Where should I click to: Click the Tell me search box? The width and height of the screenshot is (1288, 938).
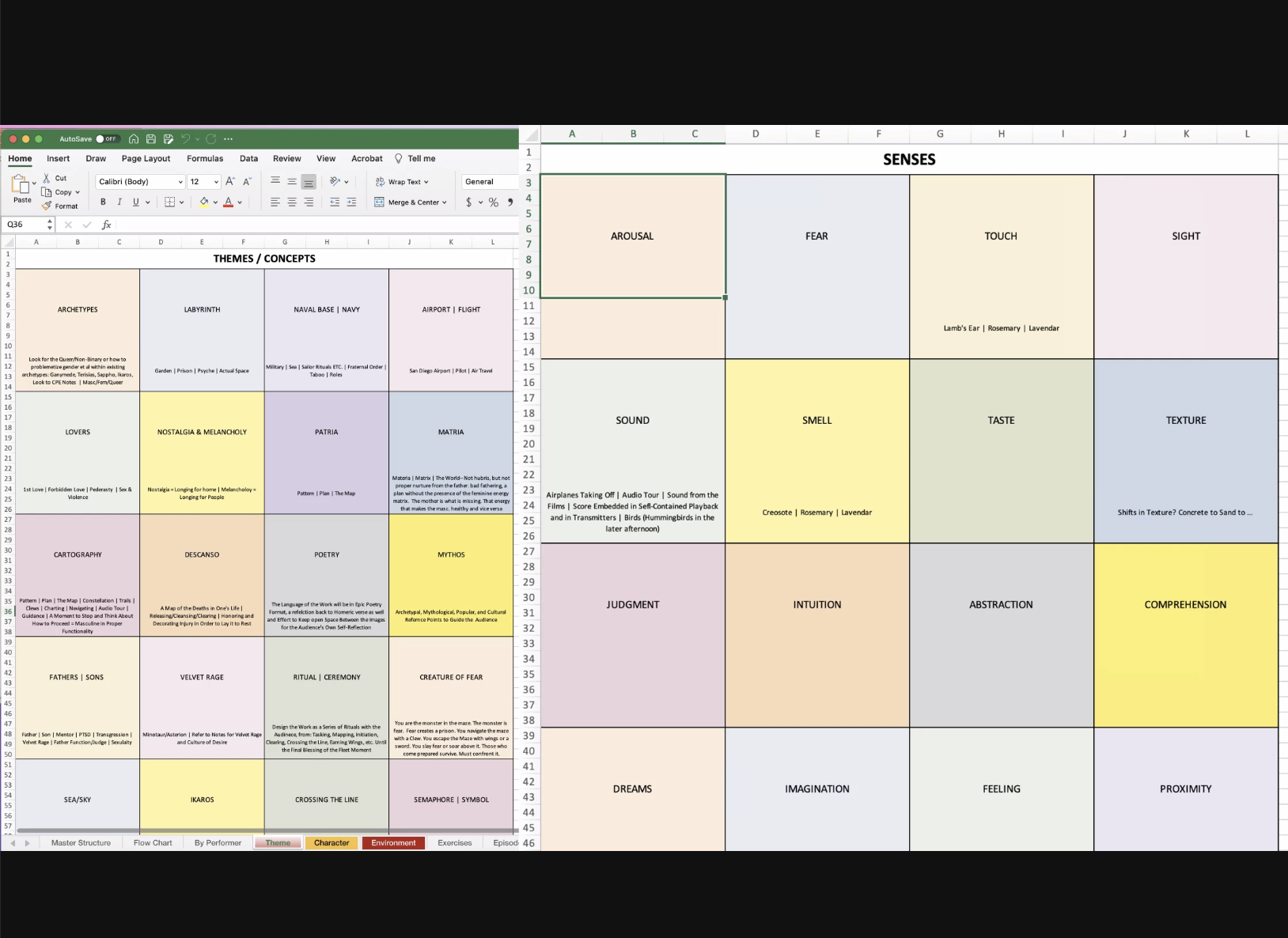[x=415, y=158]
